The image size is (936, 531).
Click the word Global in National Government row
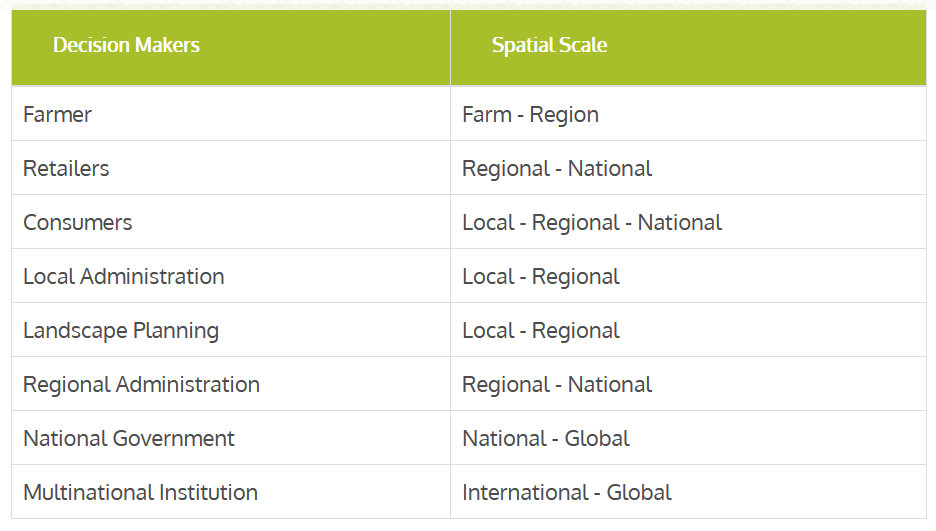[597, 439]
